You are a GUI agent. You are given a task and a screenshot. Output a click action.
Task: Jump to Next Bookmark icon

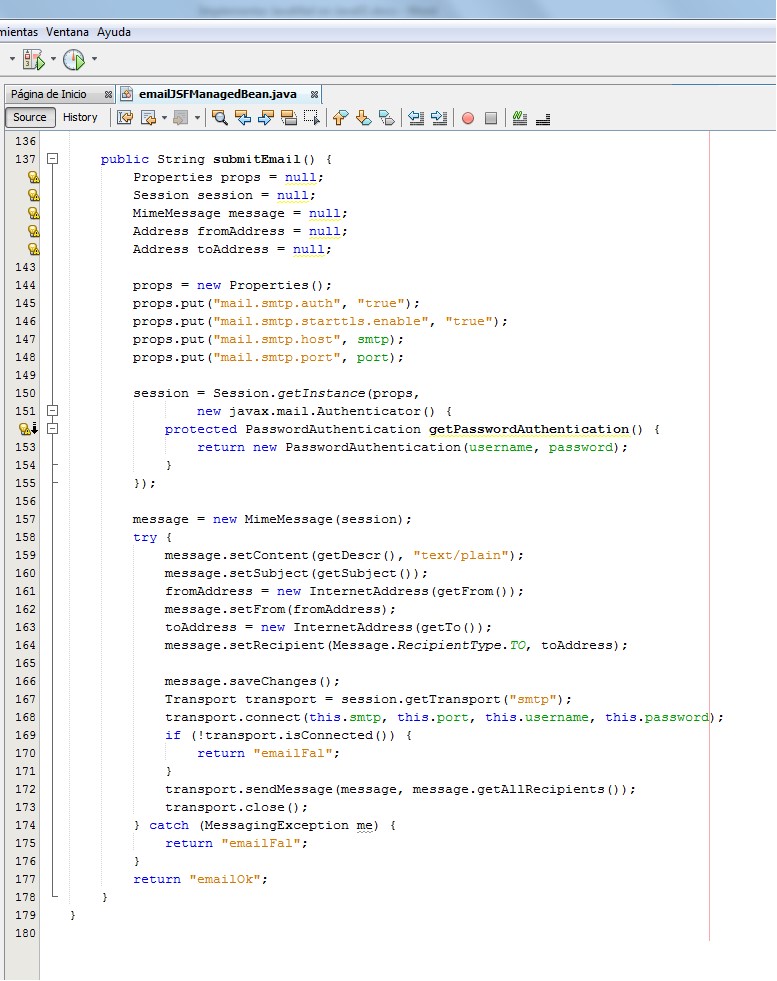[363, 118]
